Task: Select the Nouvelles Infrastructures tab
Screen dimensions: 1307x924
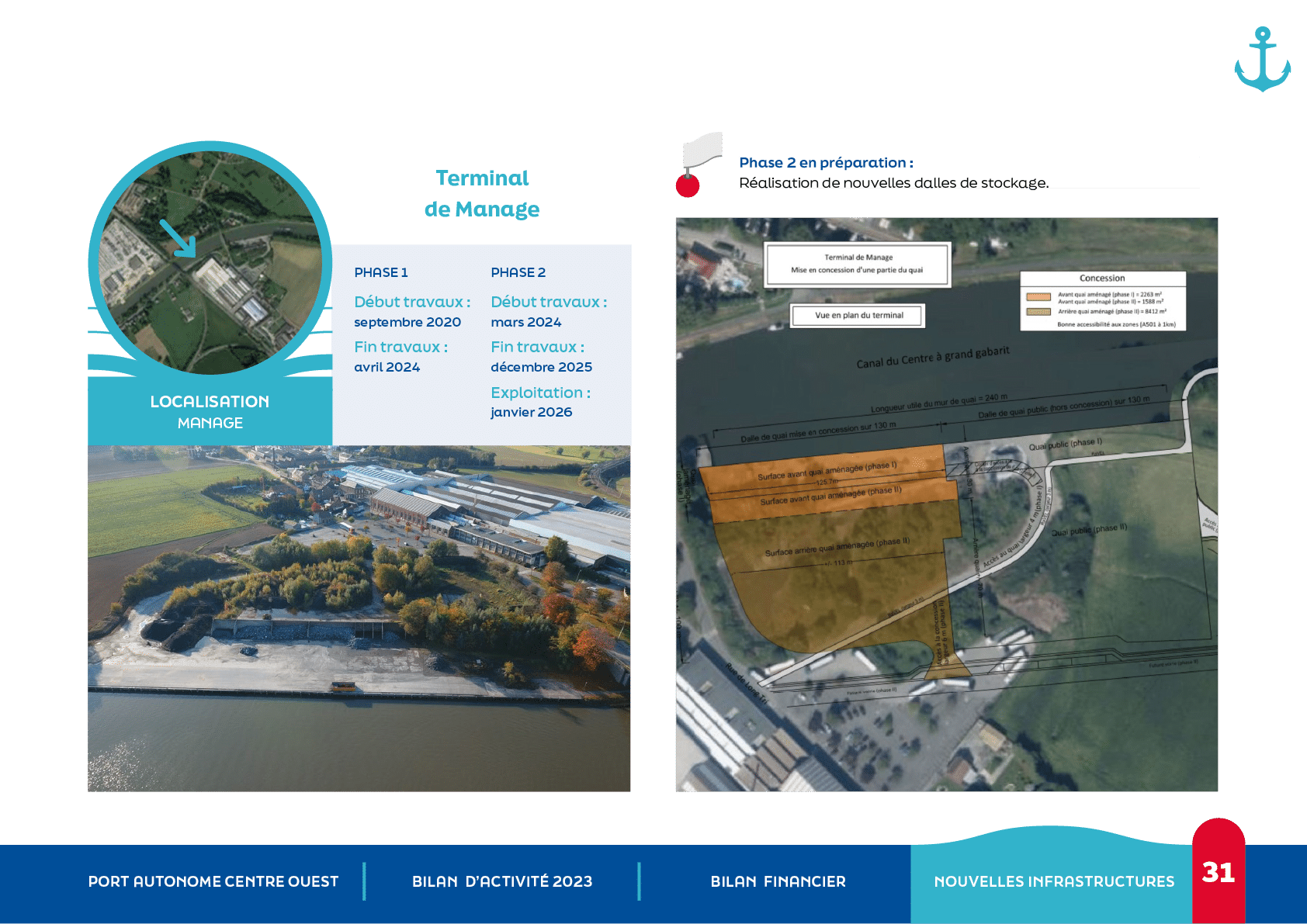Action: click(1053, 881)
